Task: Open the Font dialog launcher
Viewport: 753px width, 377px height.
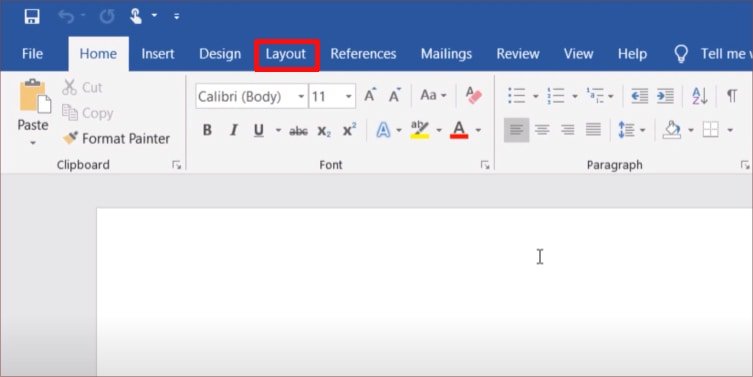Action: point(485,165)
